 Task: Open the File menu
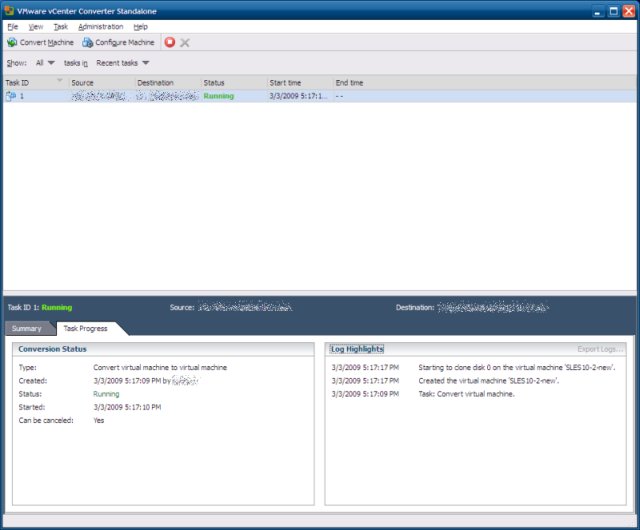(12, 27)
